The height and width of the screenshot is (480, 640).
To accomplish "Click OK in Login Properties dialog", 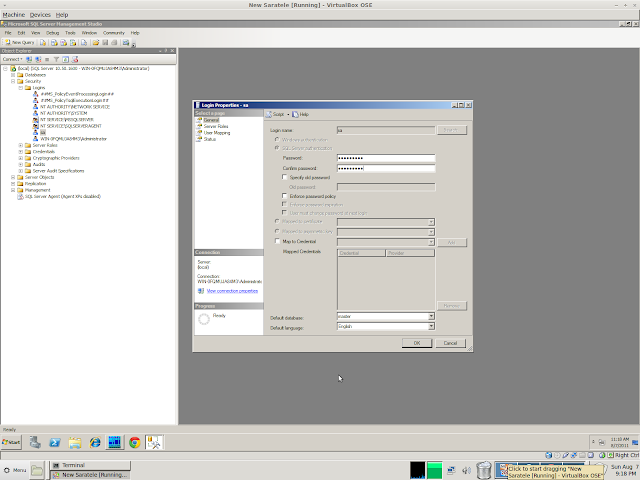I will (x=417, y=343).
